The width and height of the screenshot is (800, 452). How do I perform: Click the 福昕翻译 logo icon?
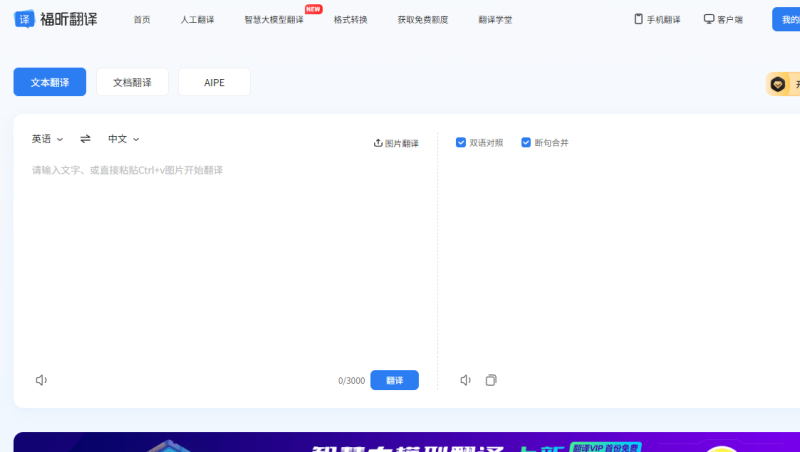[x=24, y=19]
